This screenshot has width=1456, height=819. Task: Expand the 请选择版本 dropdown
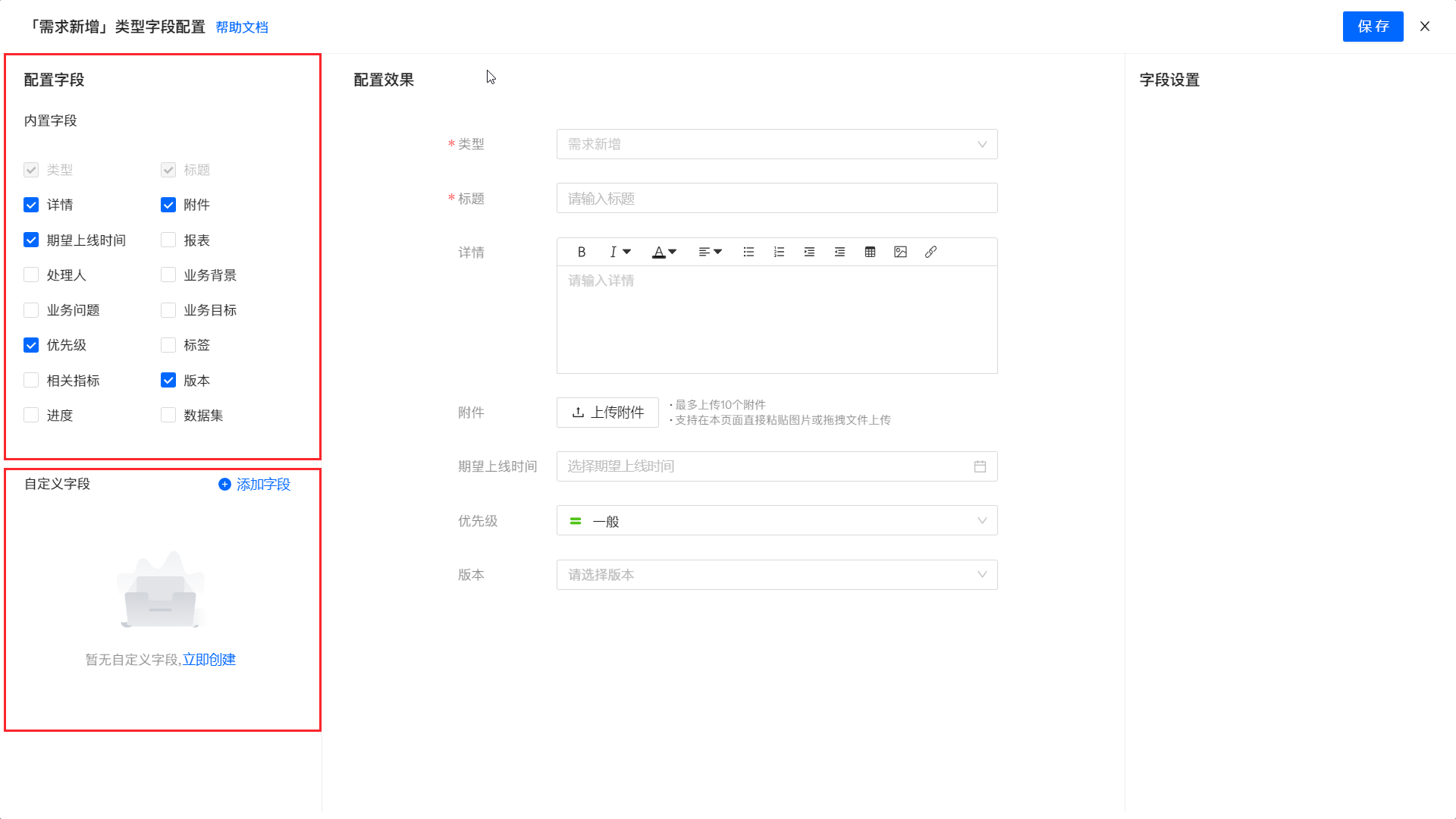pyautogui.click(x=777, y=575)
